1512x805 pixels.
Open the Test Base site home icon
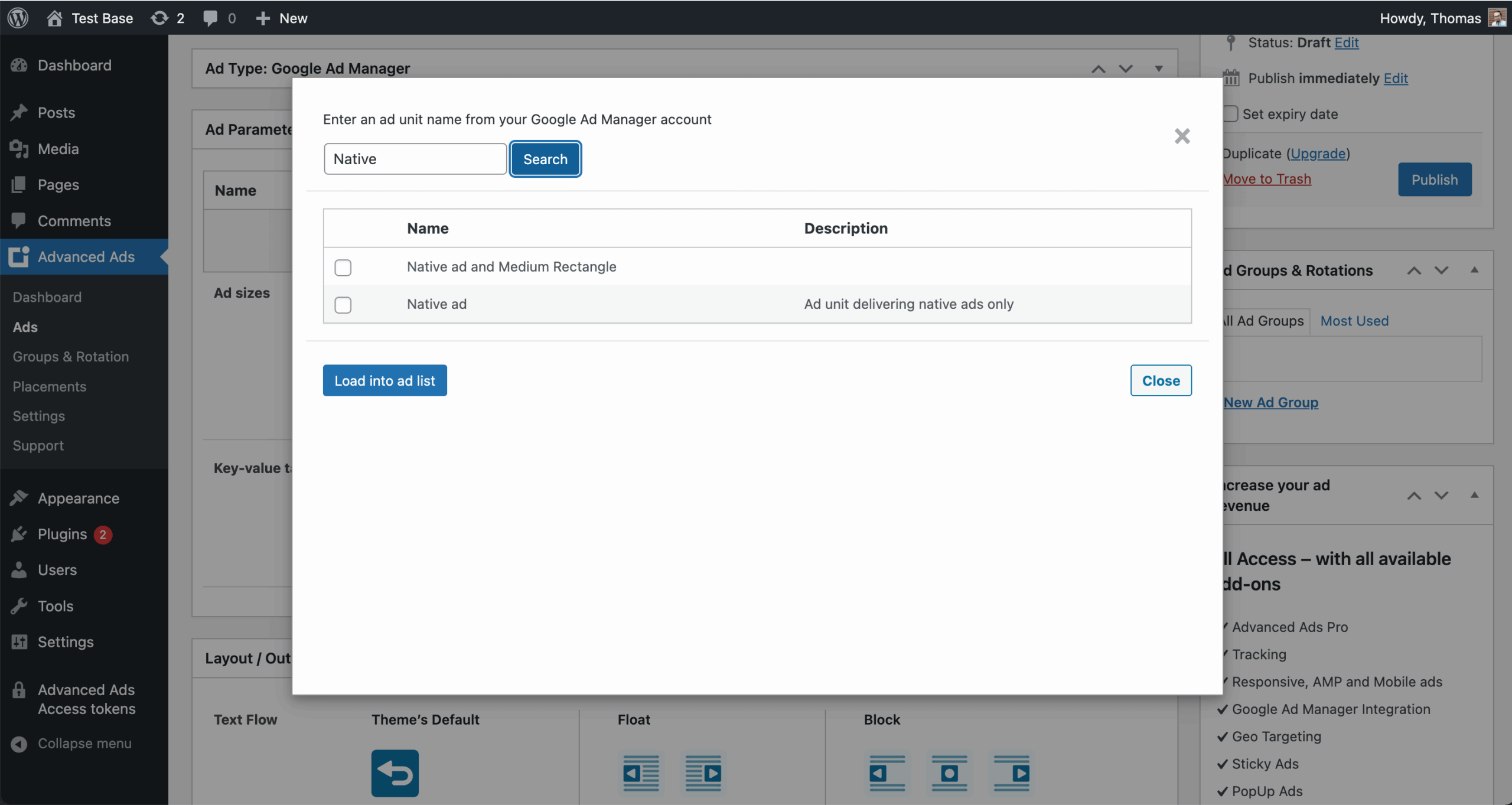54,18
